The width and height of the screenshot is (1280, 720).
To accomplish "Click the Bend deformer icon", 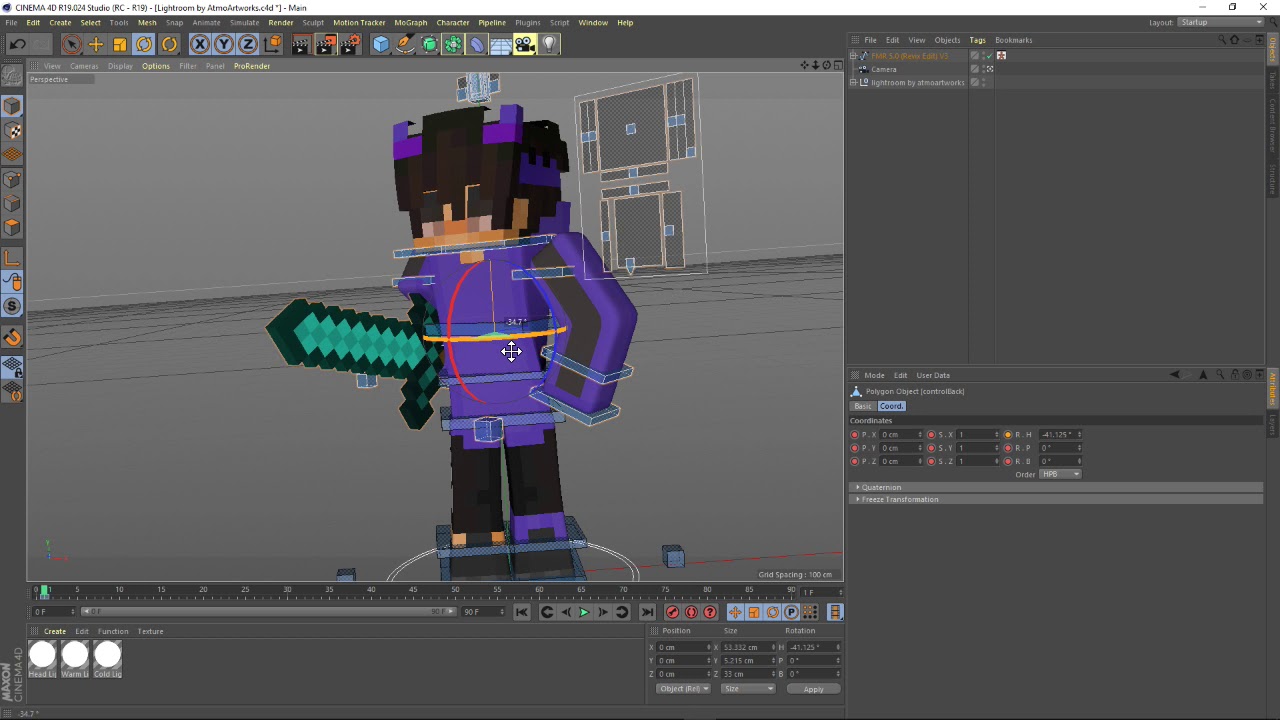I will click(x=477, y=44).
